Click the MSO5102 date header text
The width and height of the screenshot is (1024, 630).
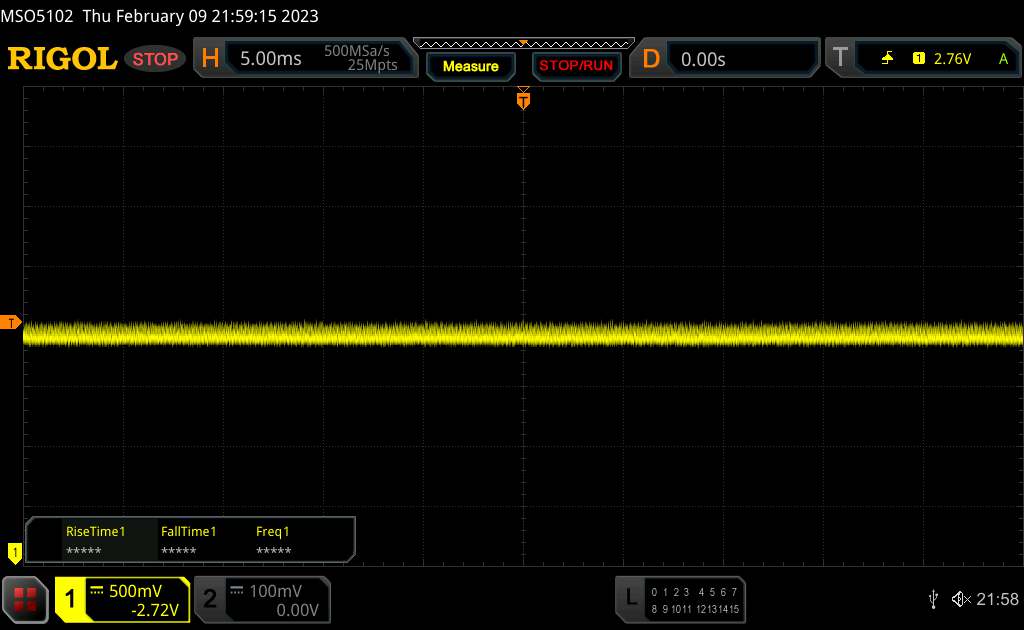point(159,16)
